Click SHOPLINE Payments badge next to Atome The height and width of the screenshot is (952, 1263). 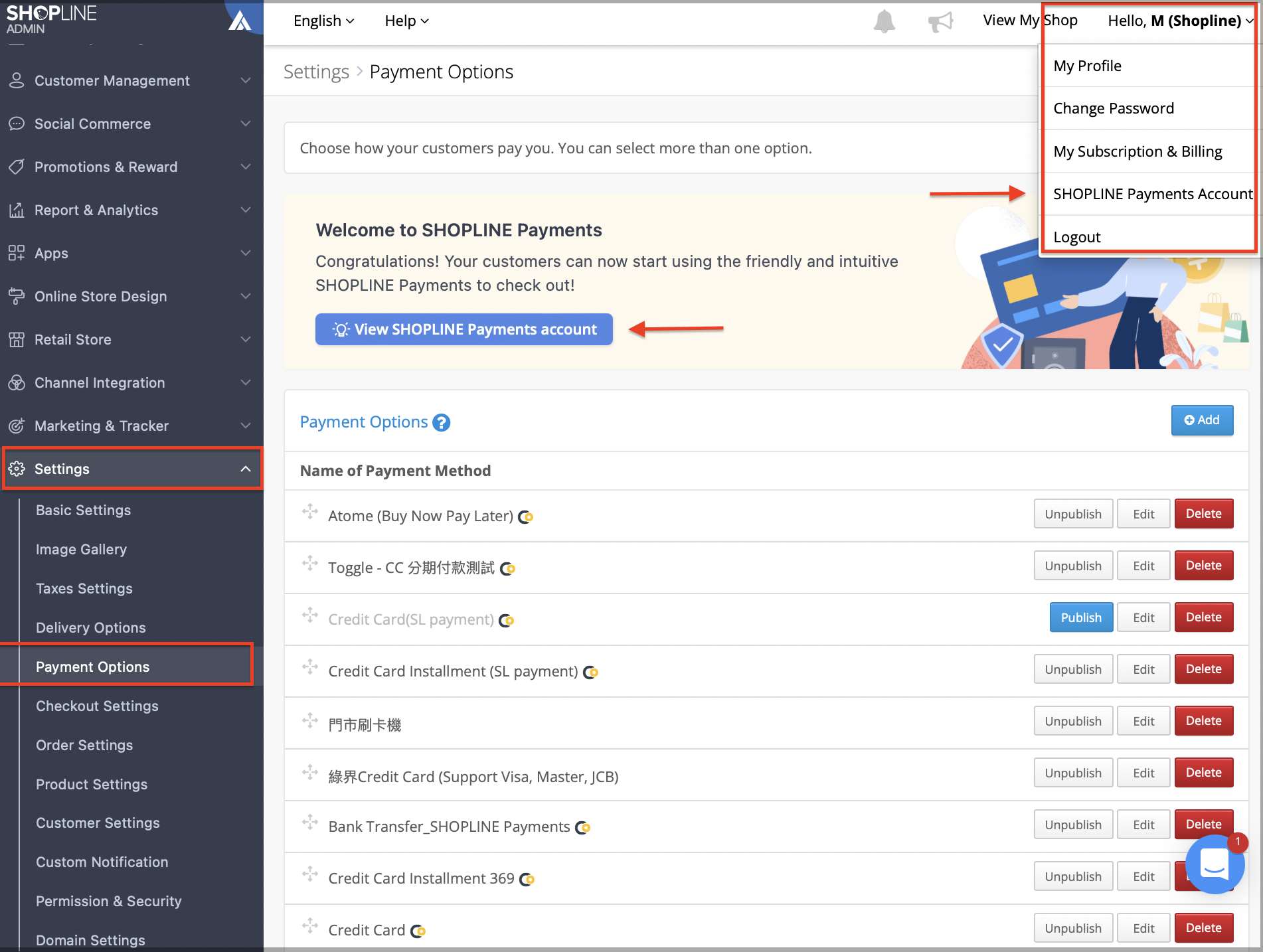click(x=526, y=516)
